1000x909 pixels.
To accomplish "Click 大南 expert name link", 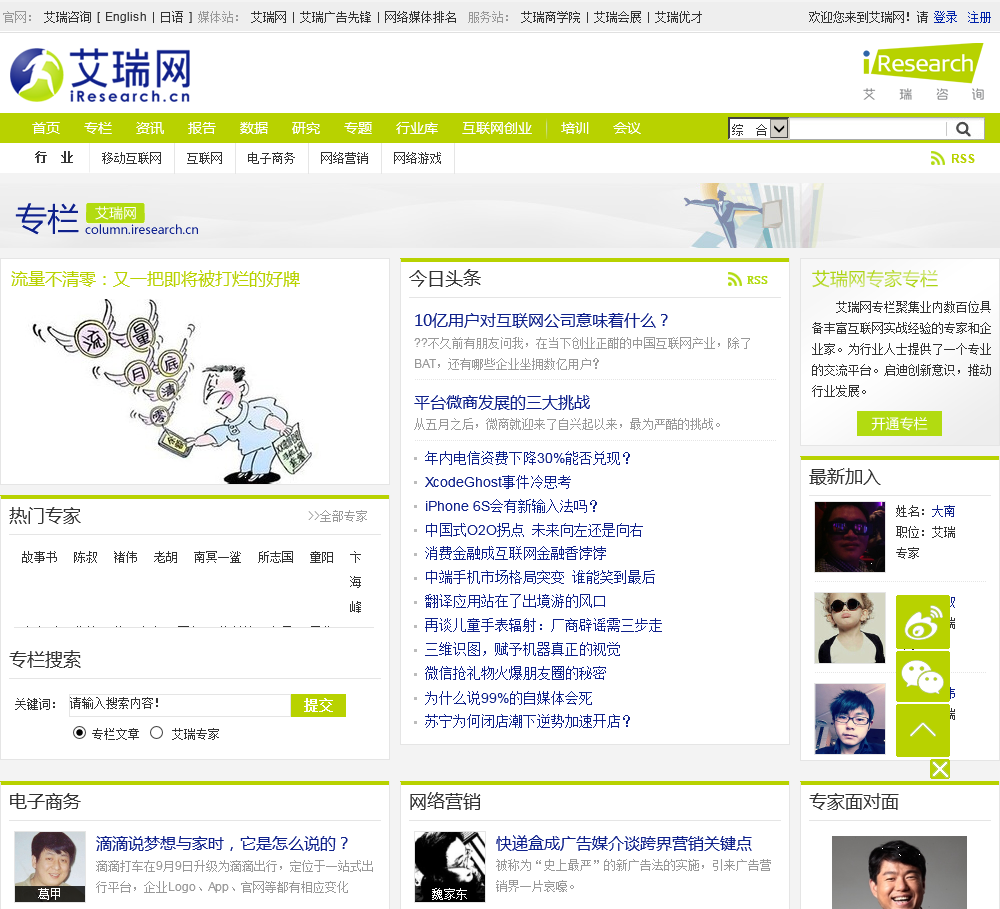I will (x=943, y=511).
